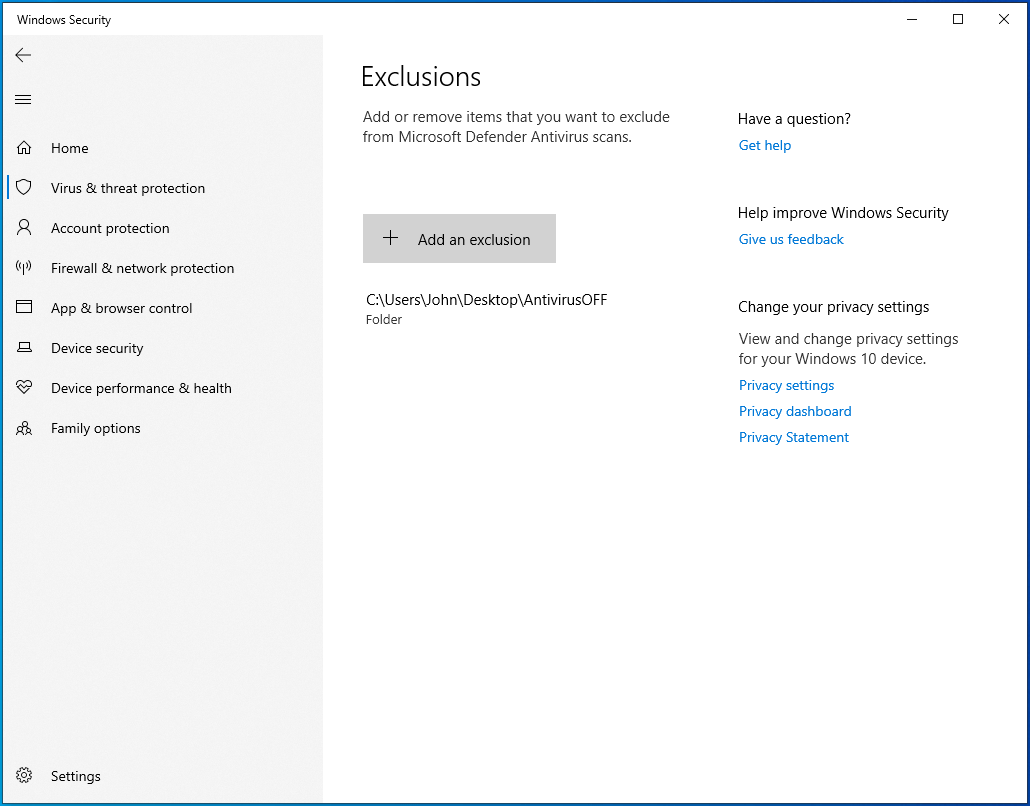This screenshot has width=1030, height=806.
Task: Open the hamburger navigation menu
Action: pyautogui.click(x=23, y=99)
